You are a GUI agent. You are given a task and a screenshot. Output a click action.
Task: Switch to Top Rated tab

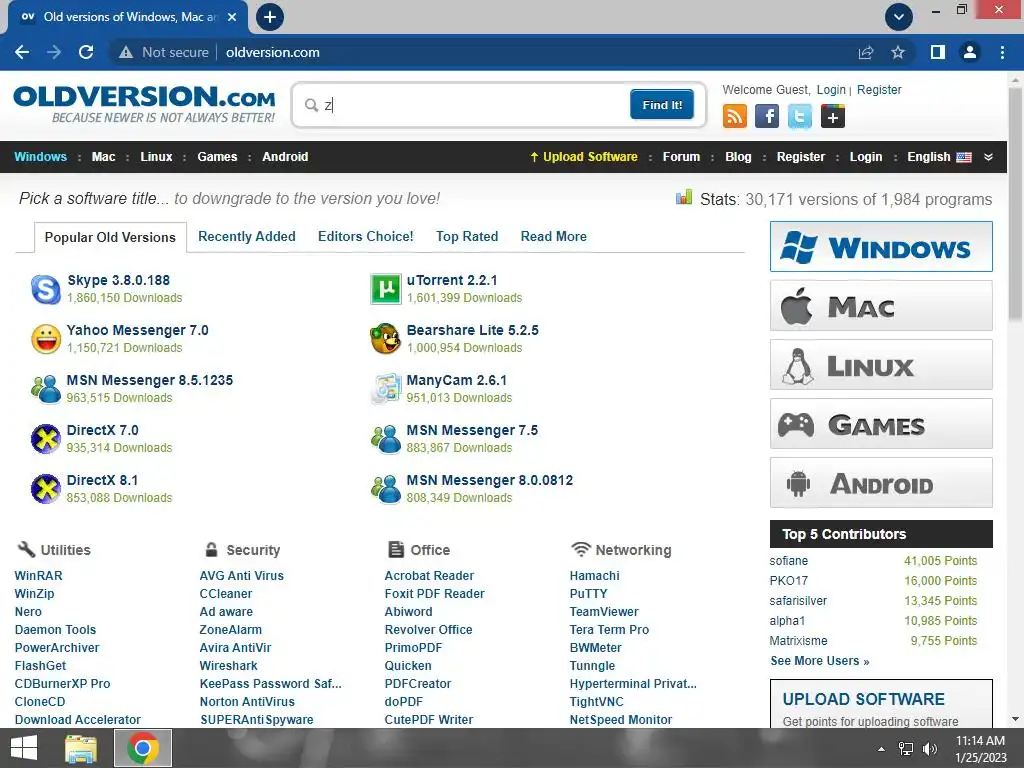click(x=467, y=236)
